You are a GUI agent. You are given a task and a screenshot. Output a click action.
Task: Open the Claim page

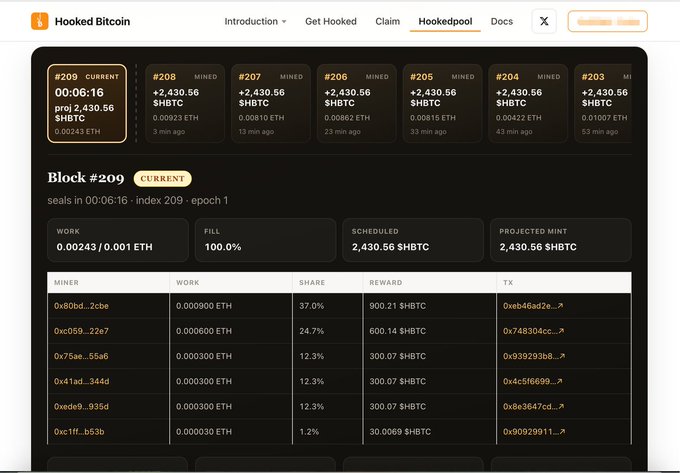click(x=388, y=21)
